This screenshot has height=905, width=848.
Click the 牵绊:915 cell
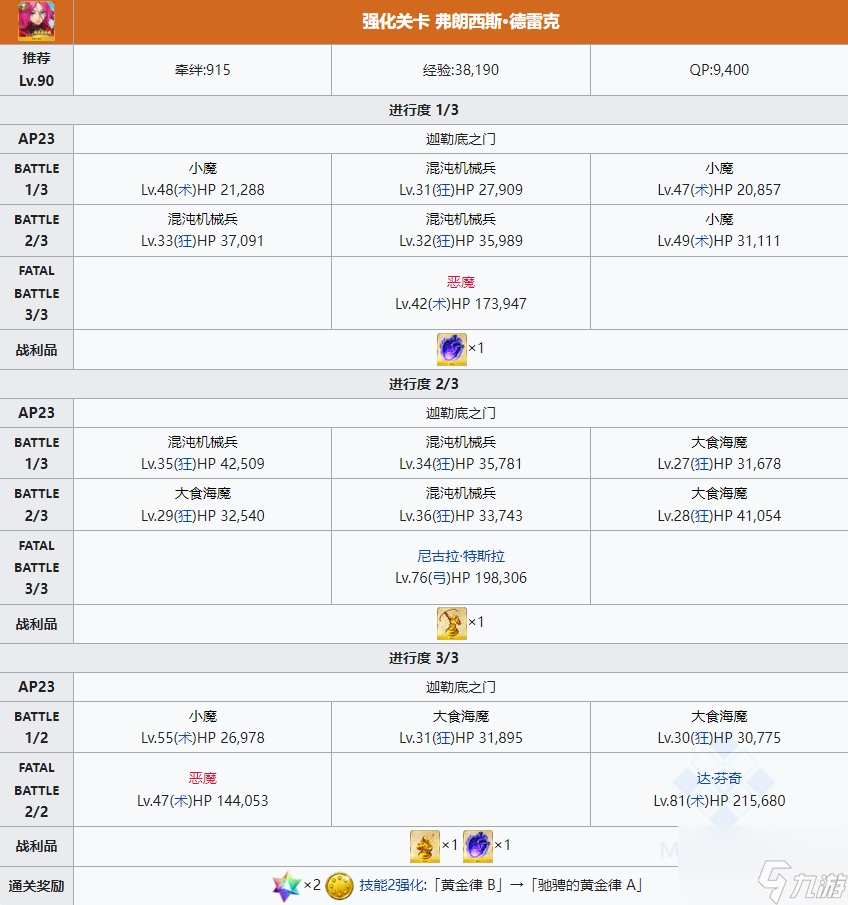(202, 70)
